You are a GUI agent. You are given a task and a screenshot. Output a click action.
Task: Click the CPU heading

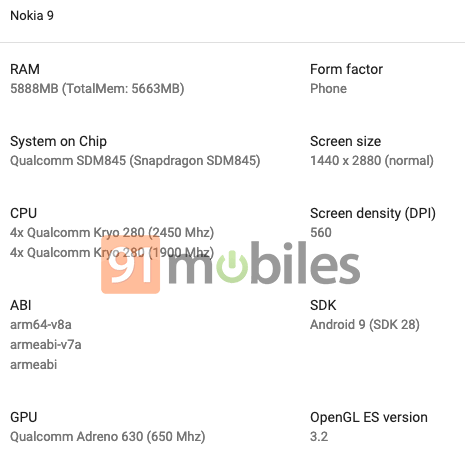[x=23, y=213]
